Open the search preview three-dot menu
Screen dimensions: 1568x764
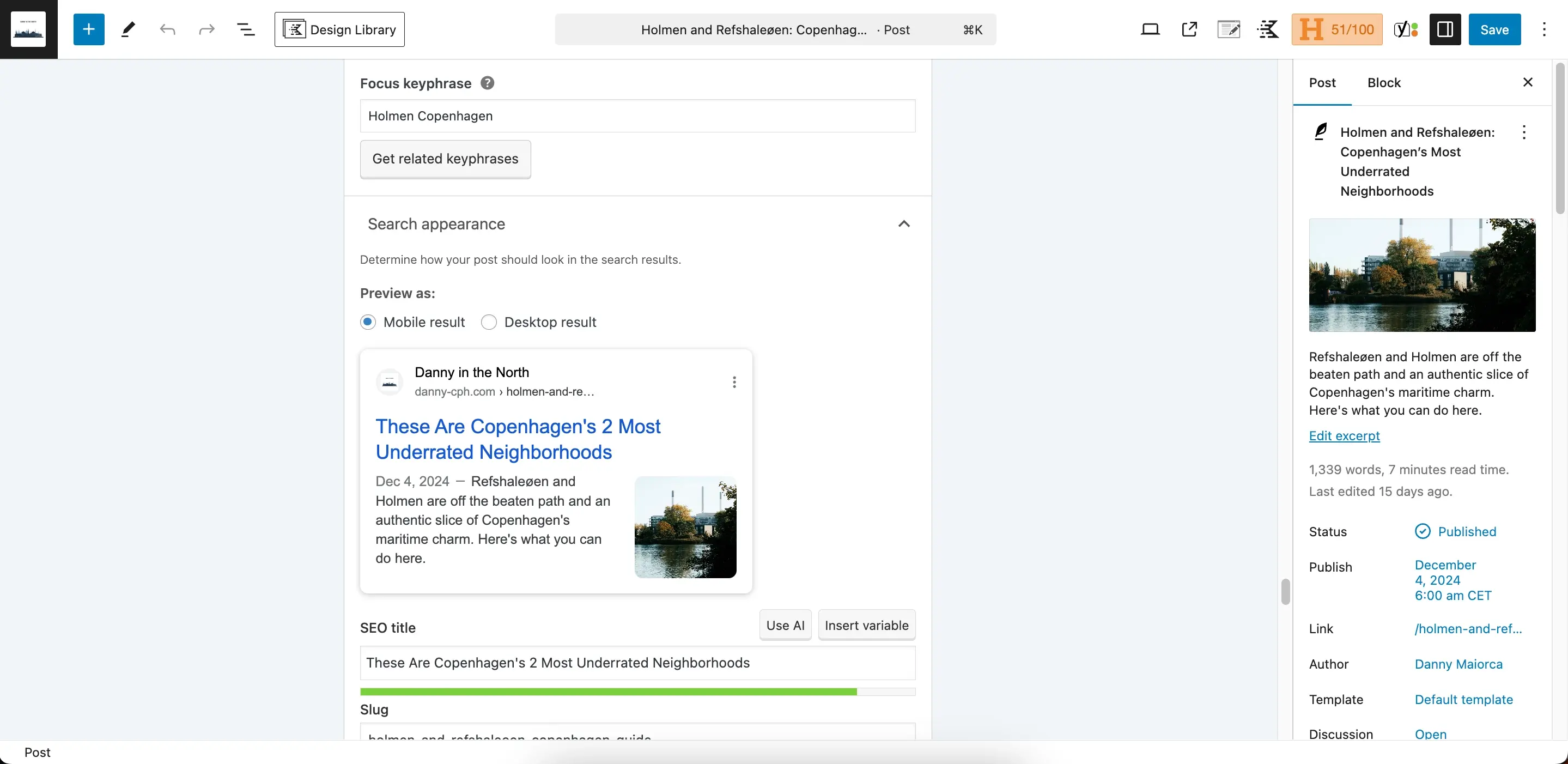tap(734, 381)
